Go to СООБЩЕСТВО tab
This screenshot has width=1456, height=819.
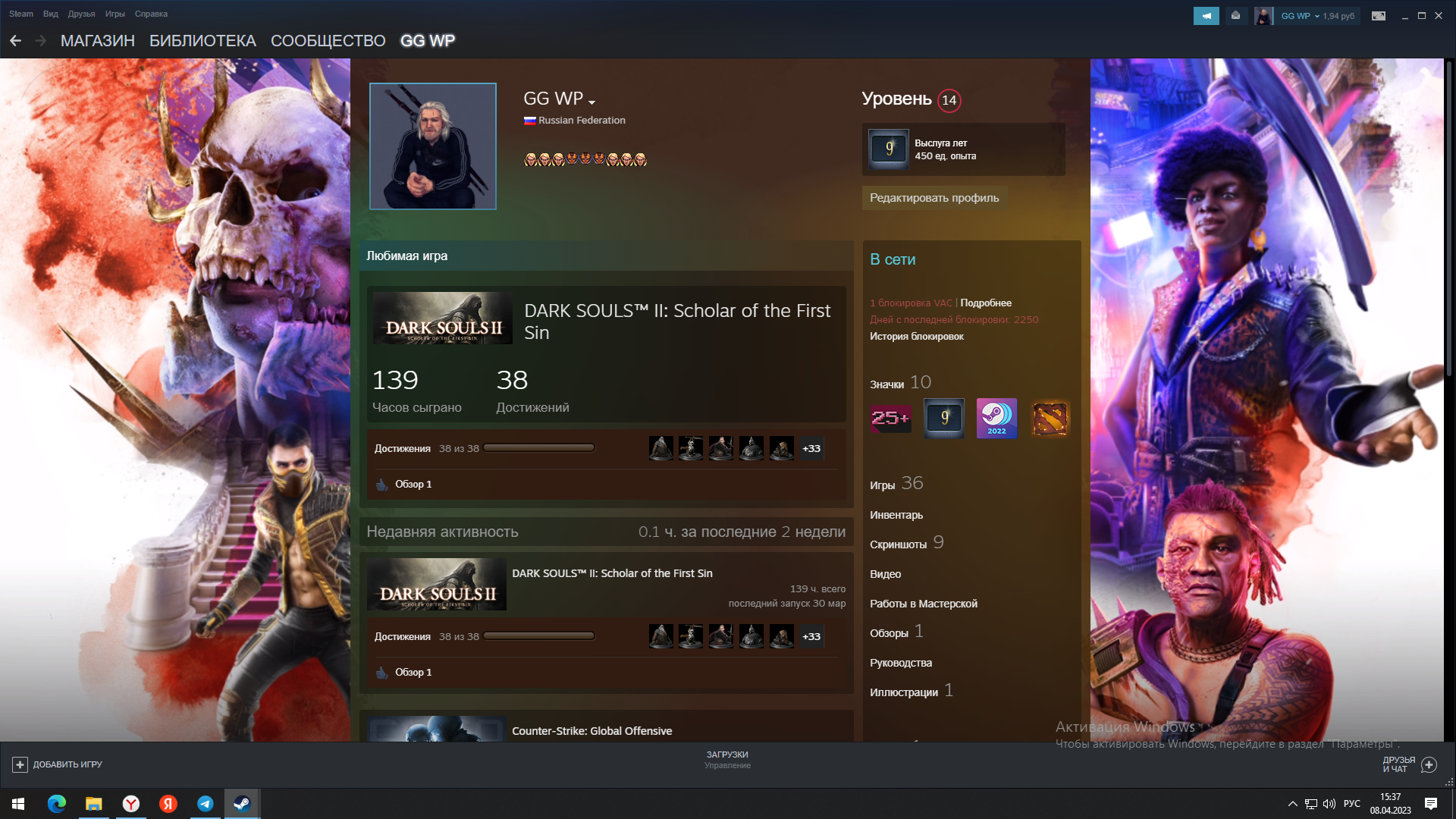[x=328, y=41]
